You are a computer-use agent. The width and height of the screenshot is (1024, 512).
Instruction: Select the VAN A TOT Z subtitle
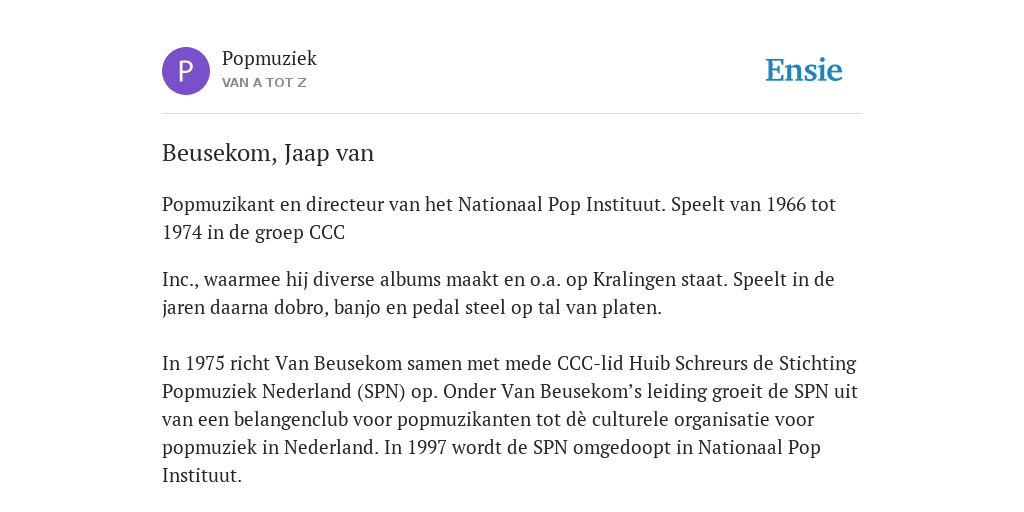coord(264,83)
